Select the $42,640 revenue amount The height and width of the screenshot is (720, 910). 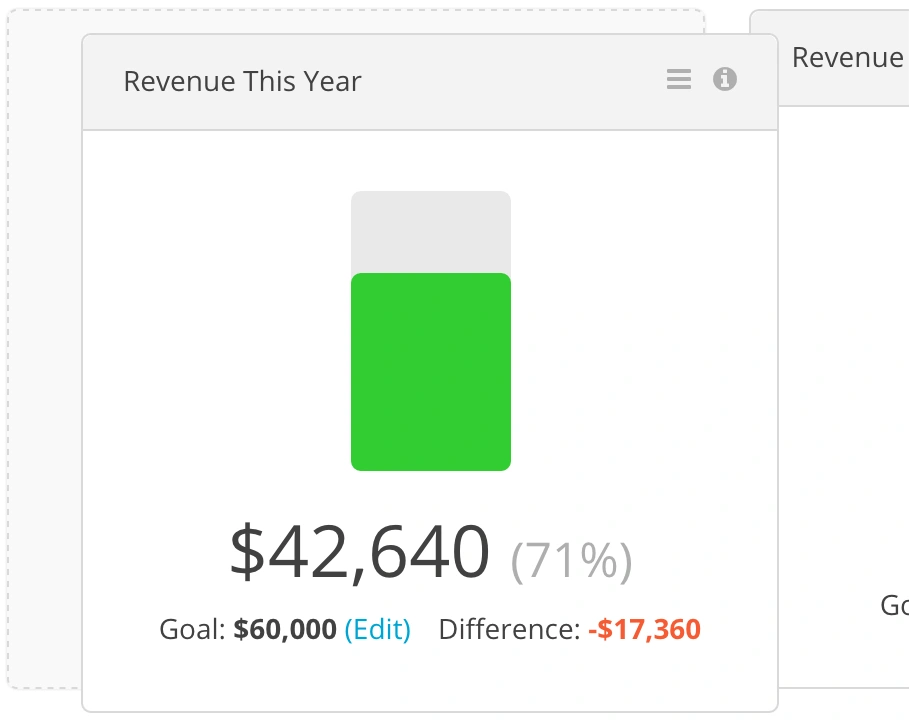coord(360,552)
